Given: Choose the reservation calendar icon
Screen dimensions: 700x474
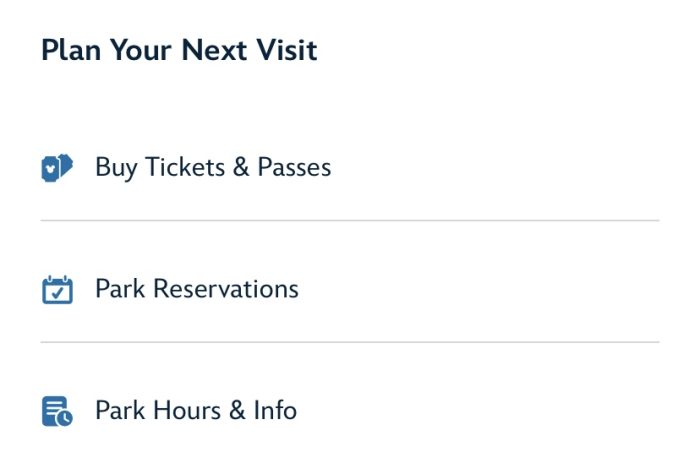Looking at the screenshot, I should click(57, 290).
